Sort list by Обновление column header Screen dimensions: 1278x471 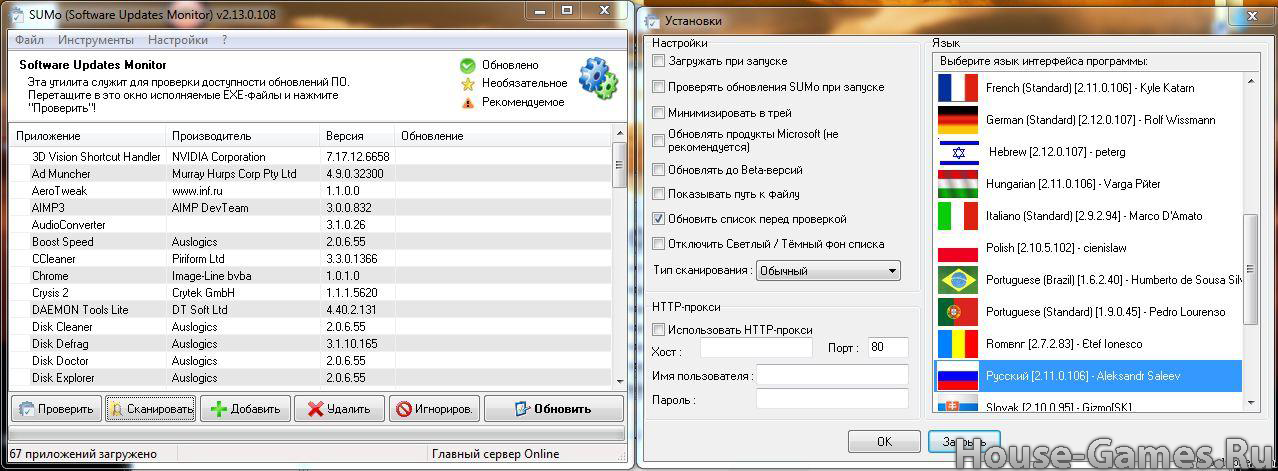[x=503, y=135]
